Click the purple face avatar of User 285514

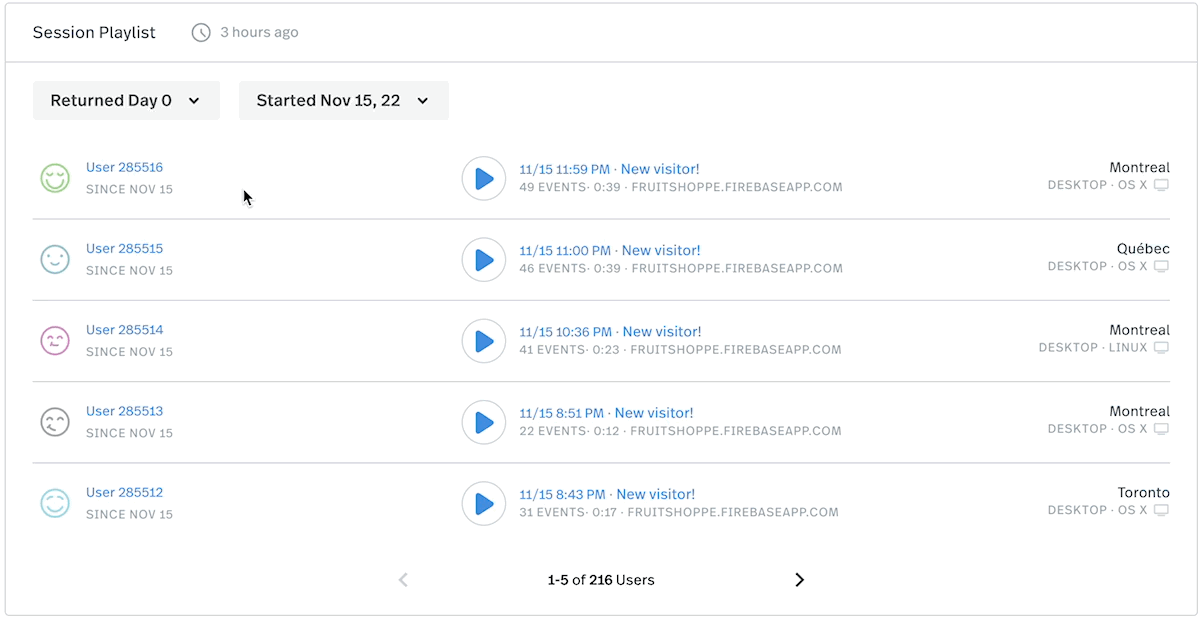click(55, 341)
